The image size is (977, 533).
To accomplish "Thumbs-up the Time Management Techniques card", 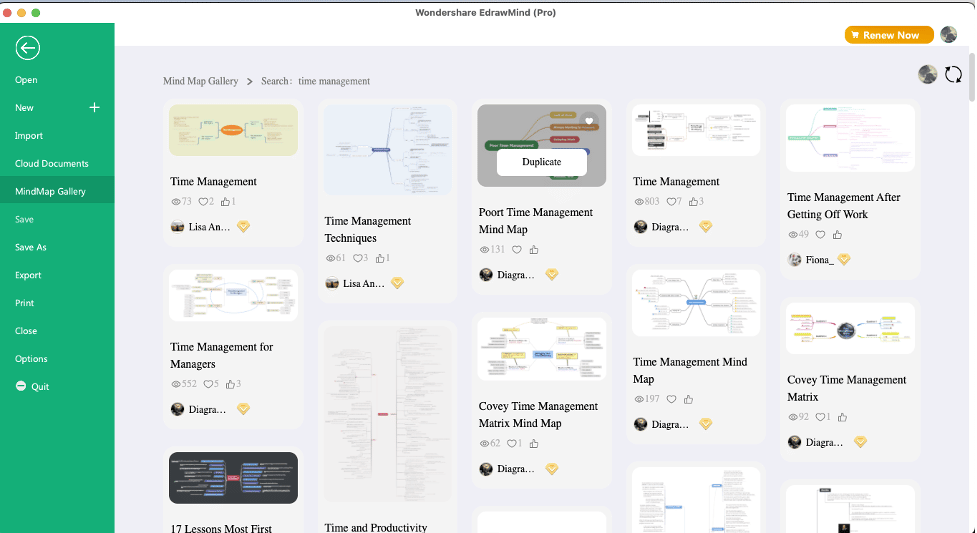I will coord(379,258).
